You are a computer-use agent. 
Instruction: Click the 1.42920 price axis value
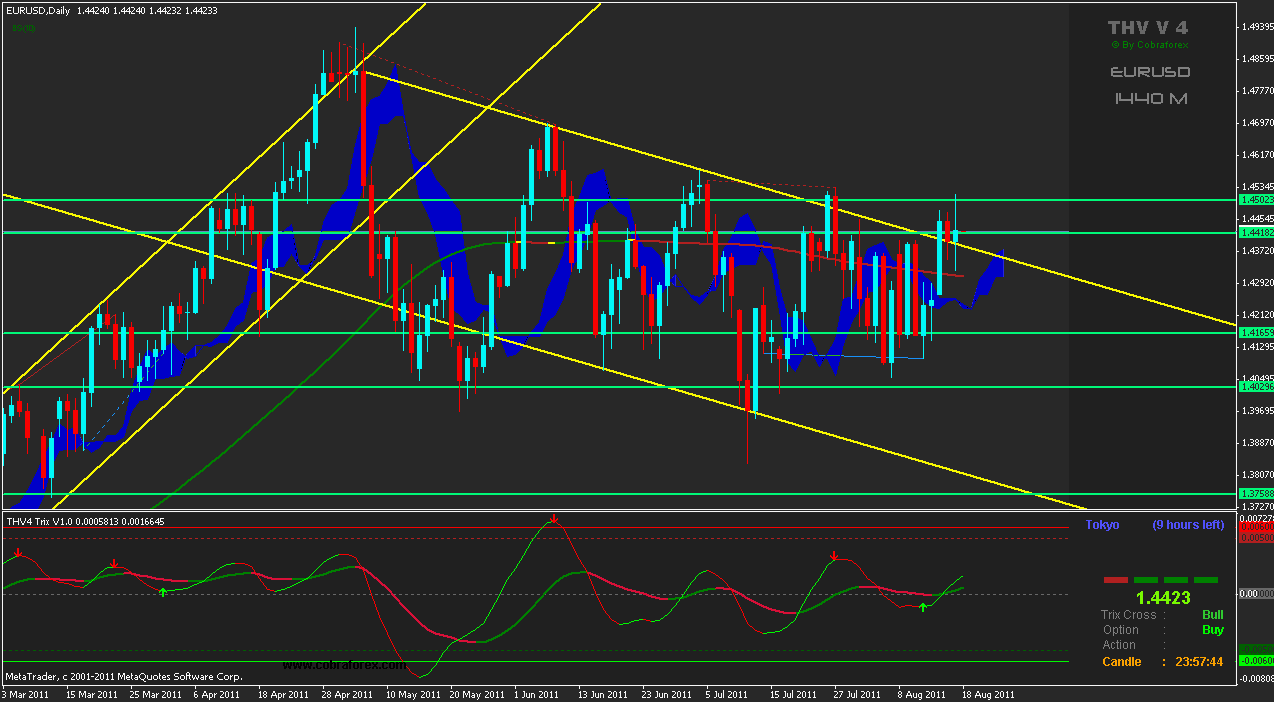pos(1256,283)
